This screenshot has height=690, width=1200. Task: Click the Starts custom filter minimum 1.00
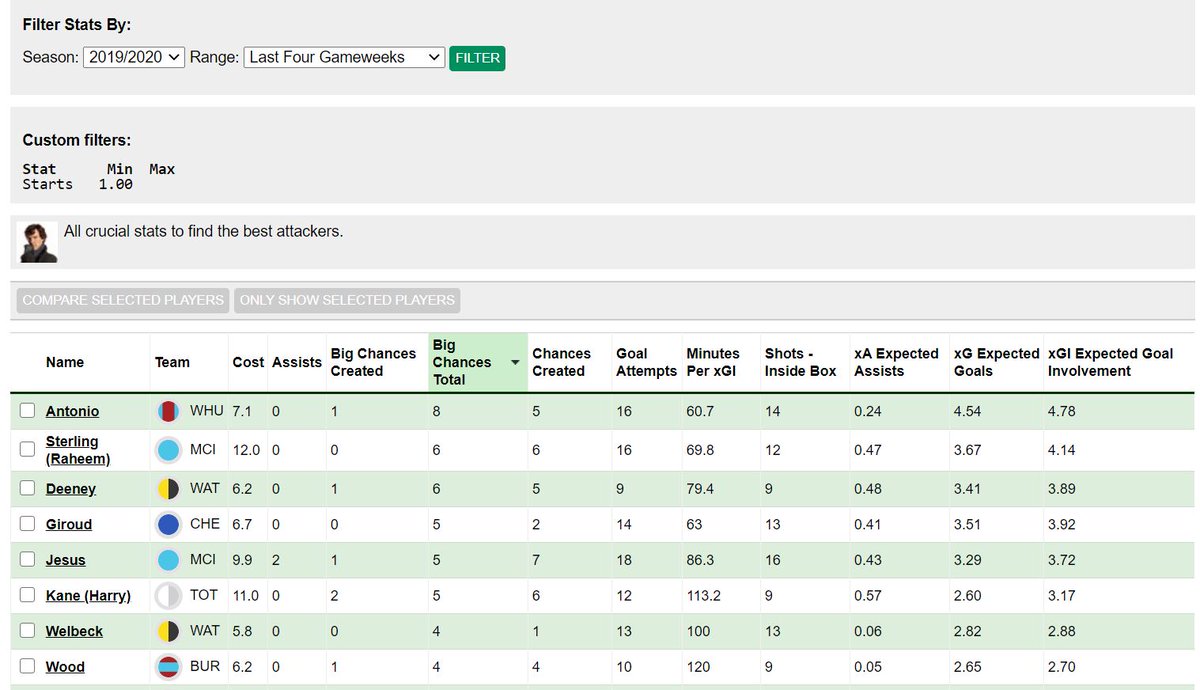115,184
